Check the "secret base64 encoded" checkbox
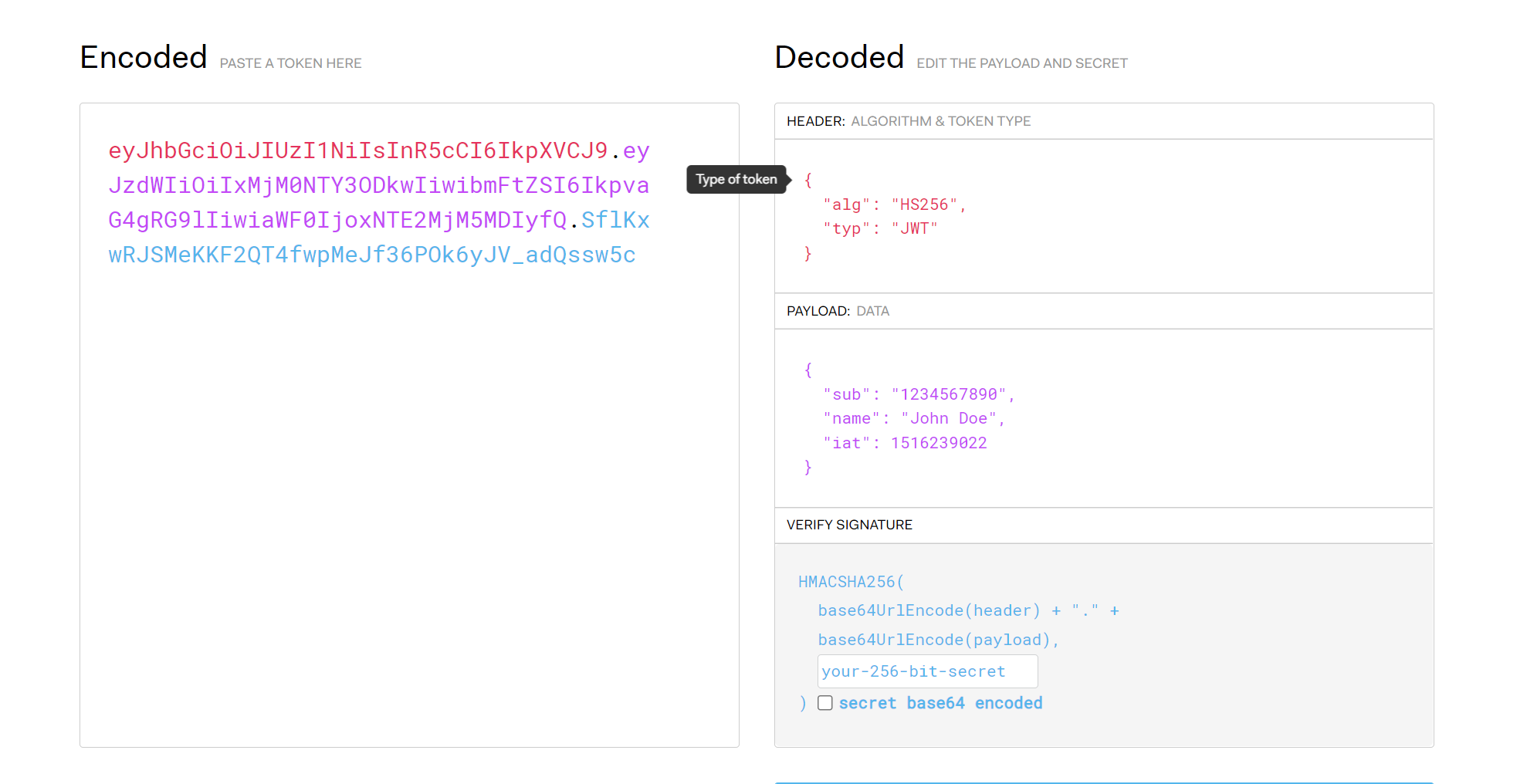1527x784 pixels. (x=825, y=703)
